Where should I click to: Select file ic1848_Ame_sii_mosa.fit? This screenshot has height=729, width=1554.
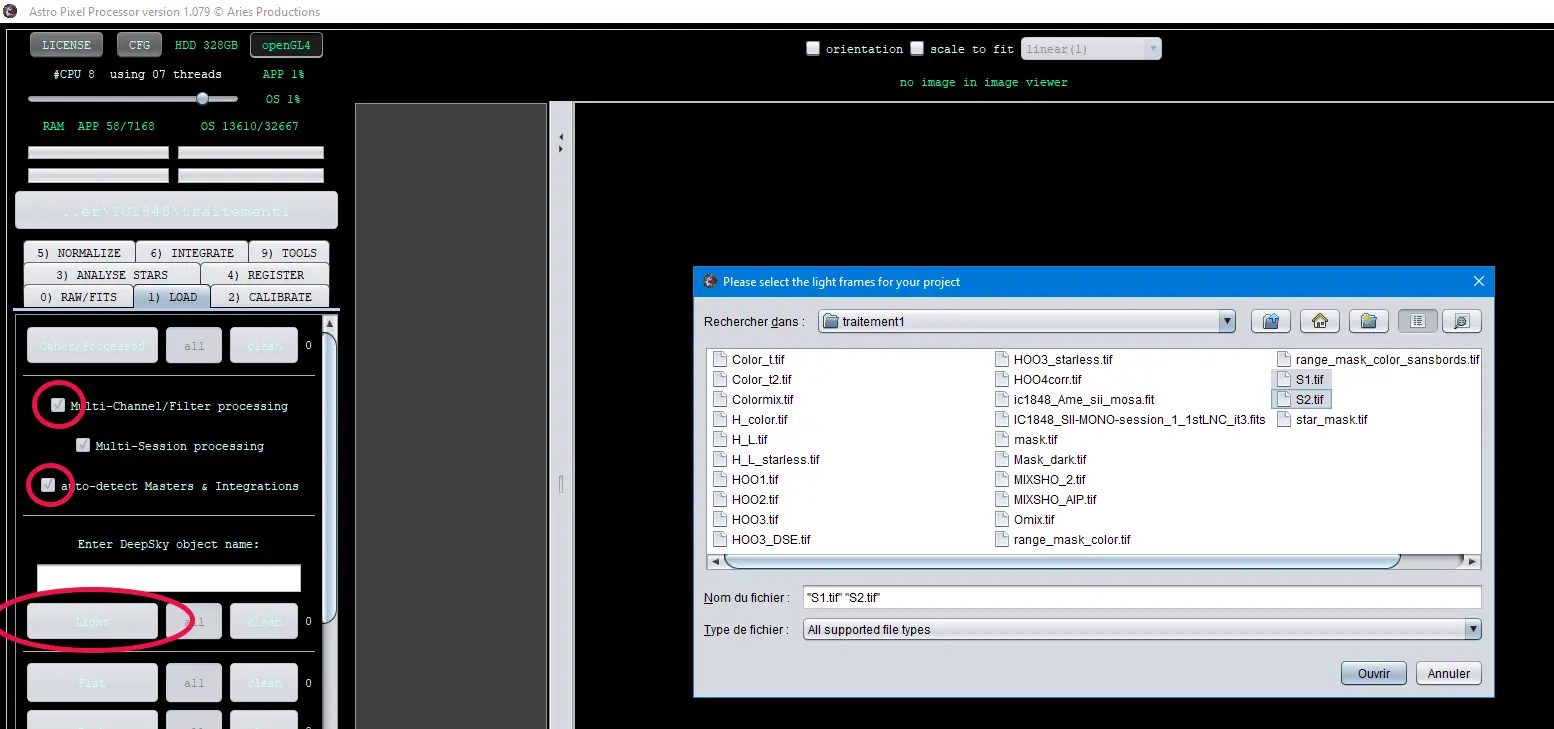point(1077,400)
